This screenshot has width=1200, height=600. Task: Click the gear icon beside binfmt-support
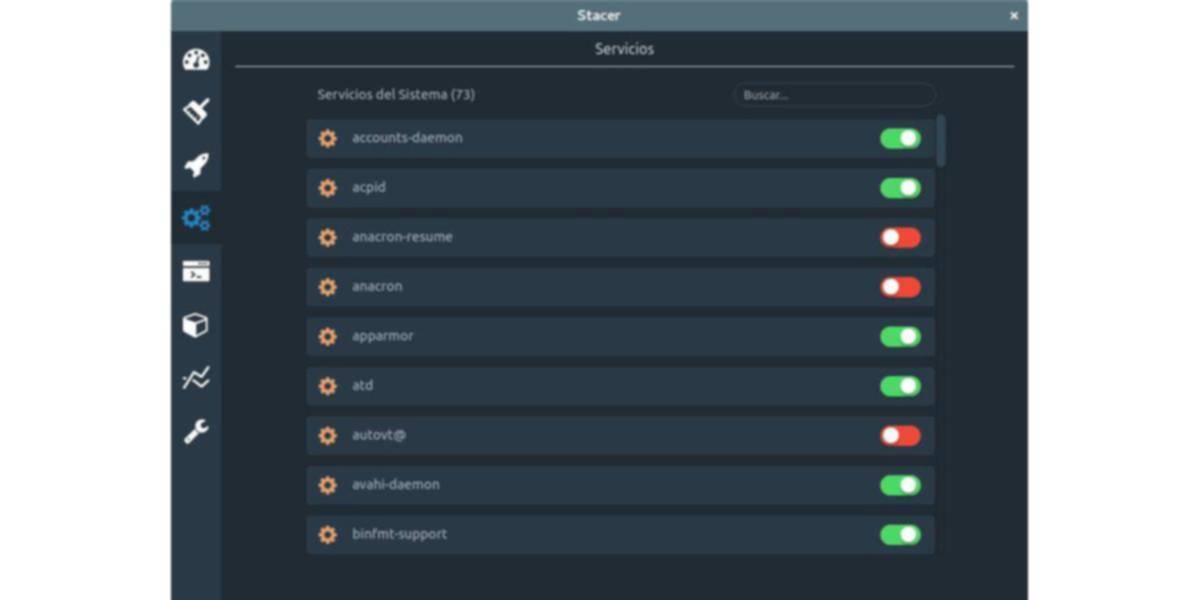327,535
